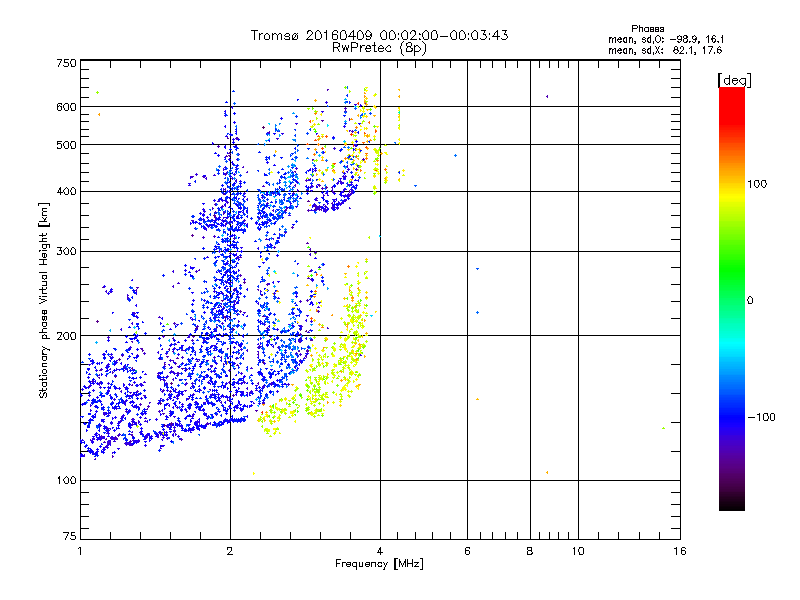Screen dimensions: 800x600
Task: Click the x-axis '8' tick label
Action: [530, 551]
